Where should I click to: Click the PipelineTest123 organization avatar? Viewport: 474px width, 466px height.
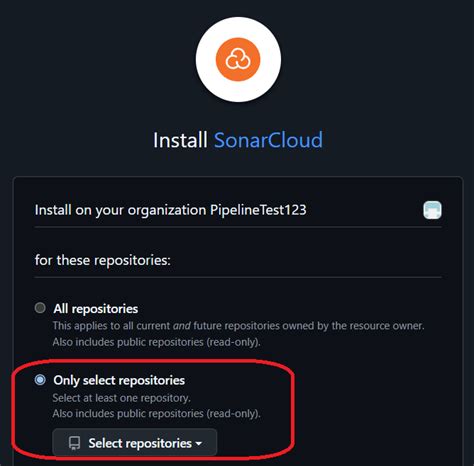tap(432, 210)
